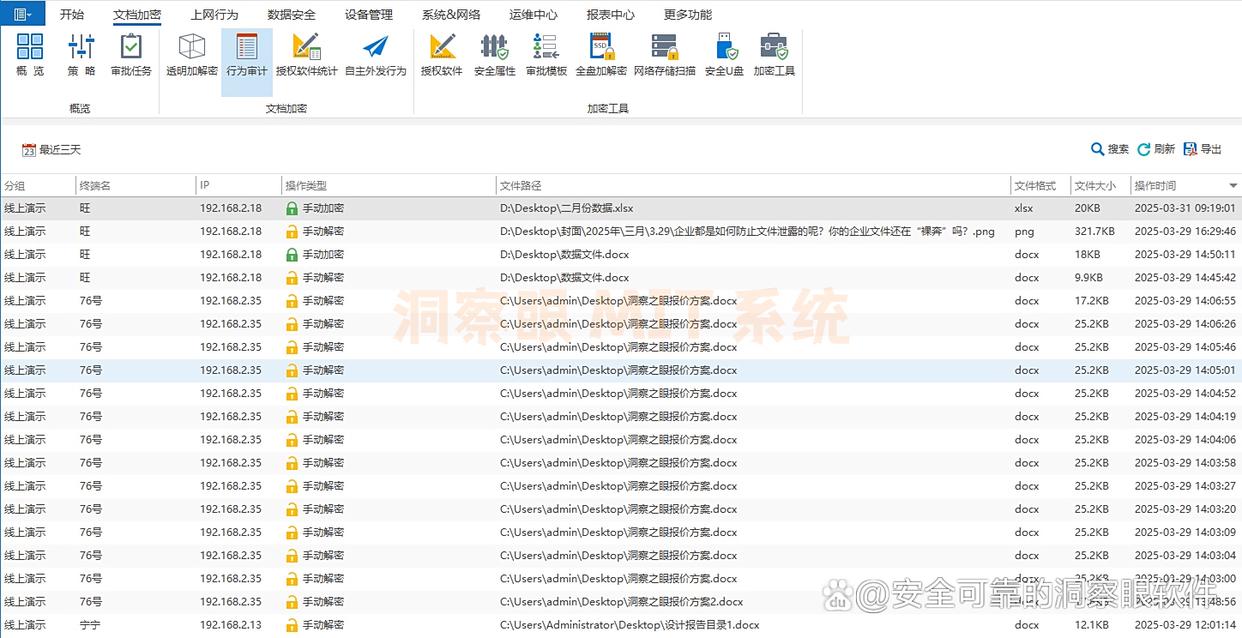
Task: Select the row timed 2025-03-29 14:05:01
Action: pyautogui.click(x=621, y=370)
